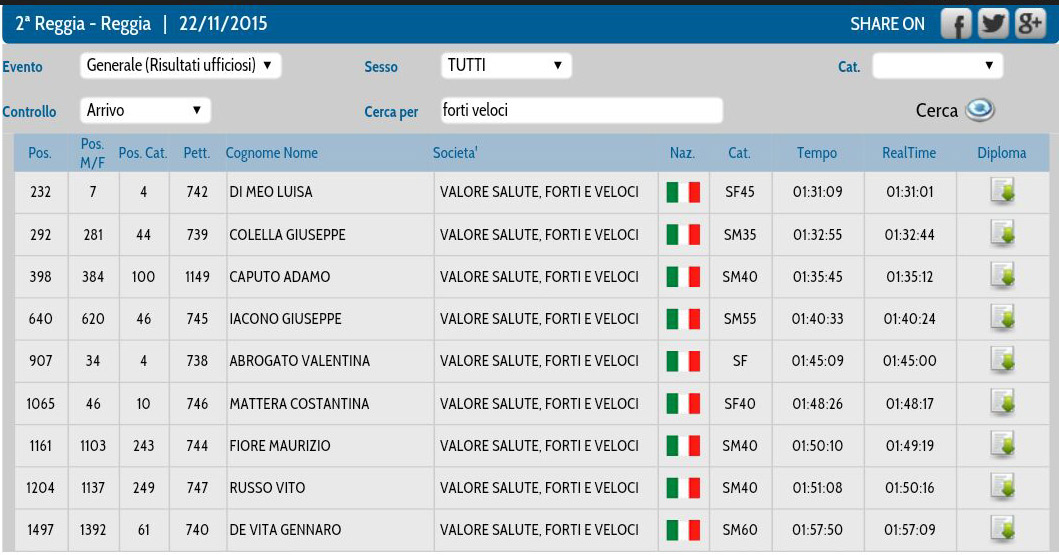Sort table by RealTime column
Screen dimensions: 1059x555
click(x=908, y=153)
